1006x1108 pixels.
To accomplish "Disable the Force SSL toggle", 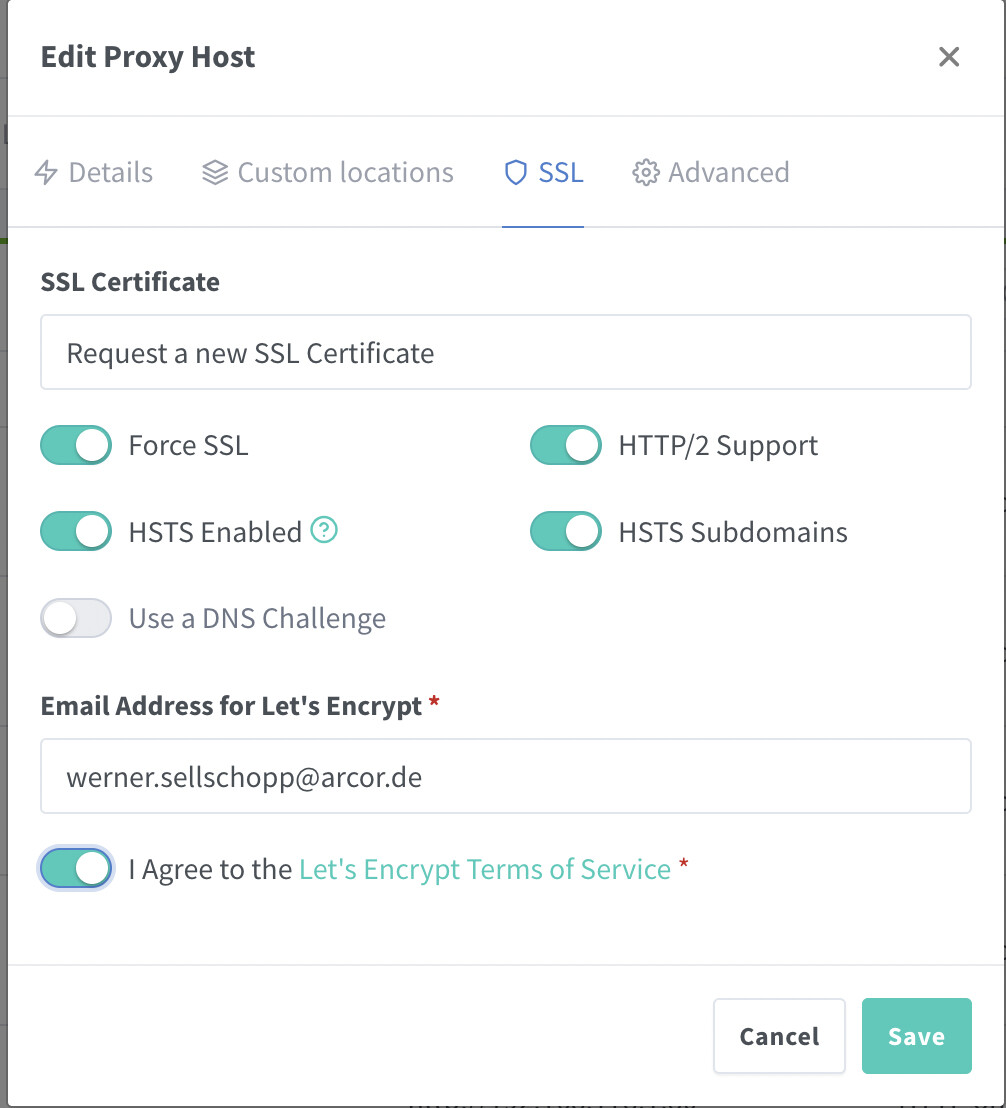I will click(76, 445).
